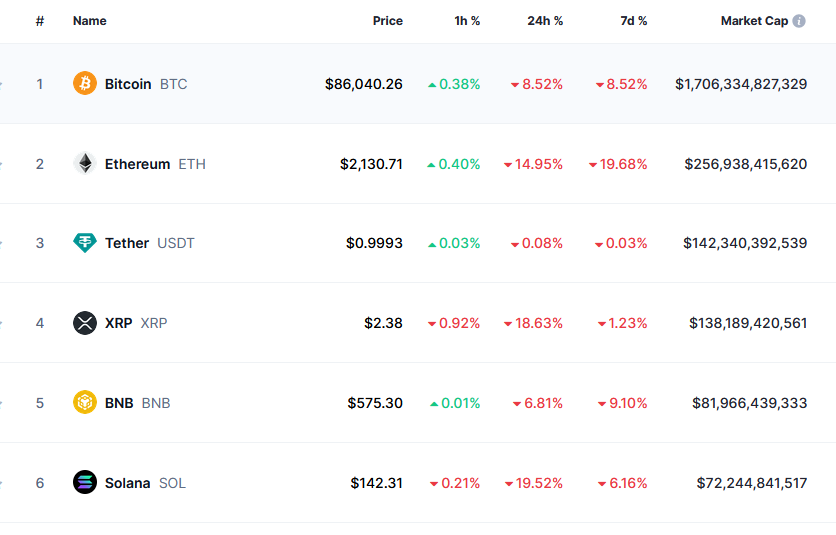Click the Bitcoin coin logo icon
This screenshot has height=535, width=836.
85,84
